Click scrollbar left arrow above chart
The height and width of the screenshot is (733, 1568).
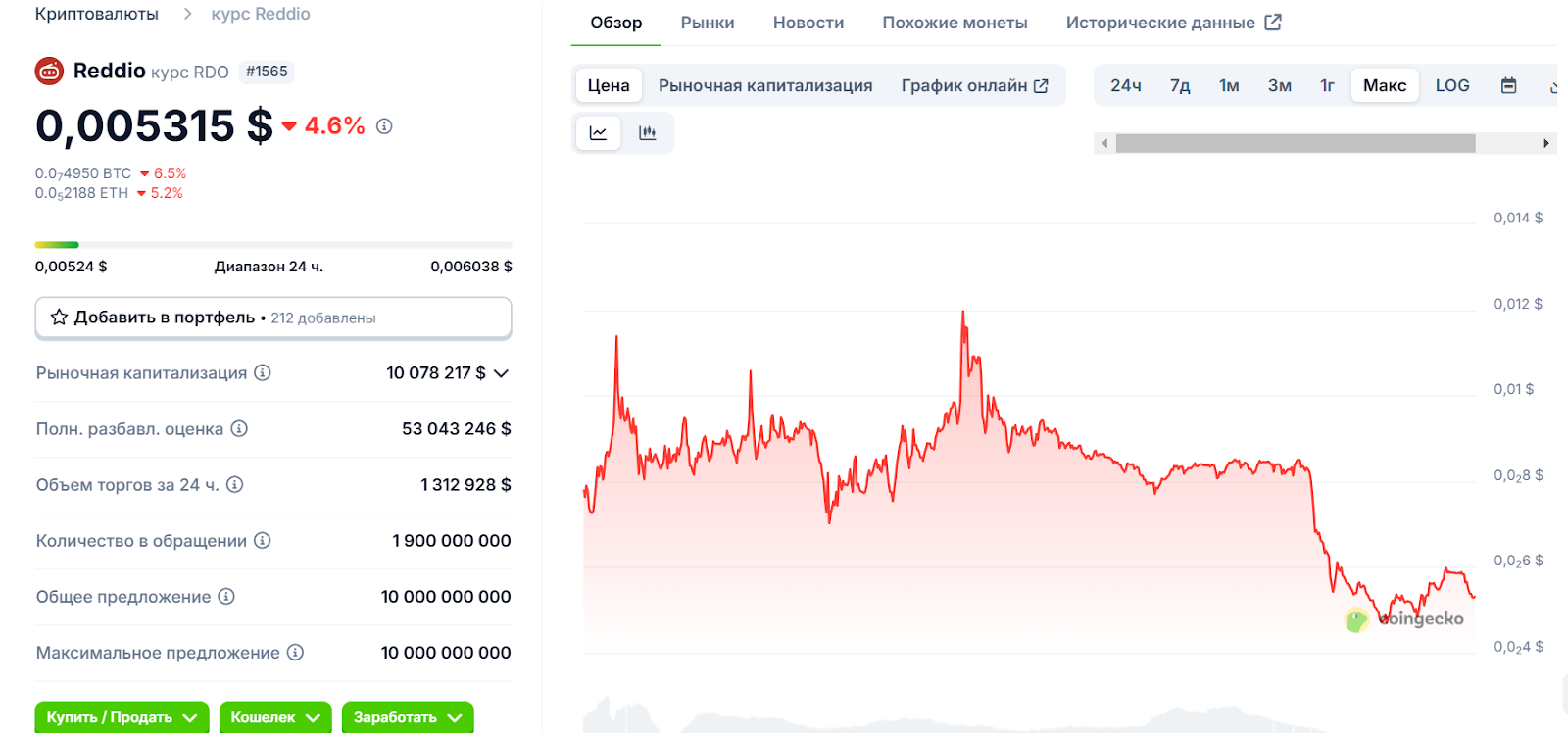[x=1105, y=144]
